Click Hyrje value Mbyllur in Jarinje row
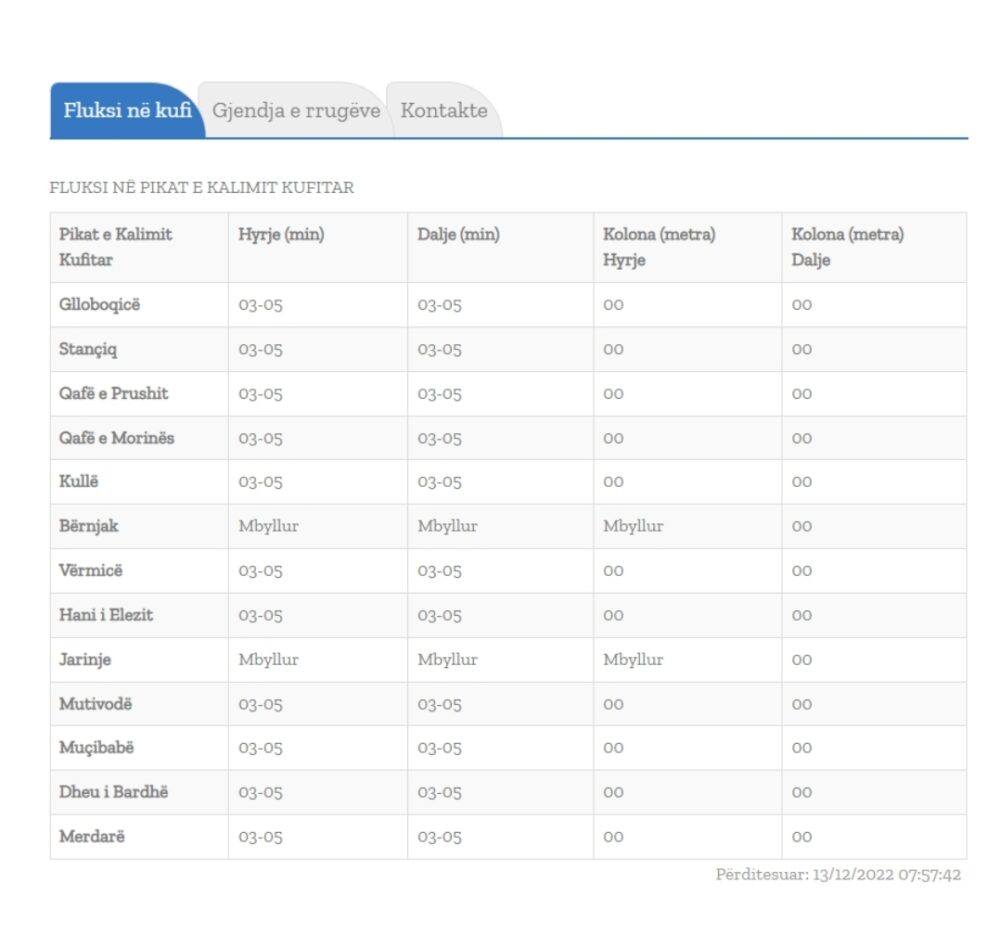 (x=268, y=660)
